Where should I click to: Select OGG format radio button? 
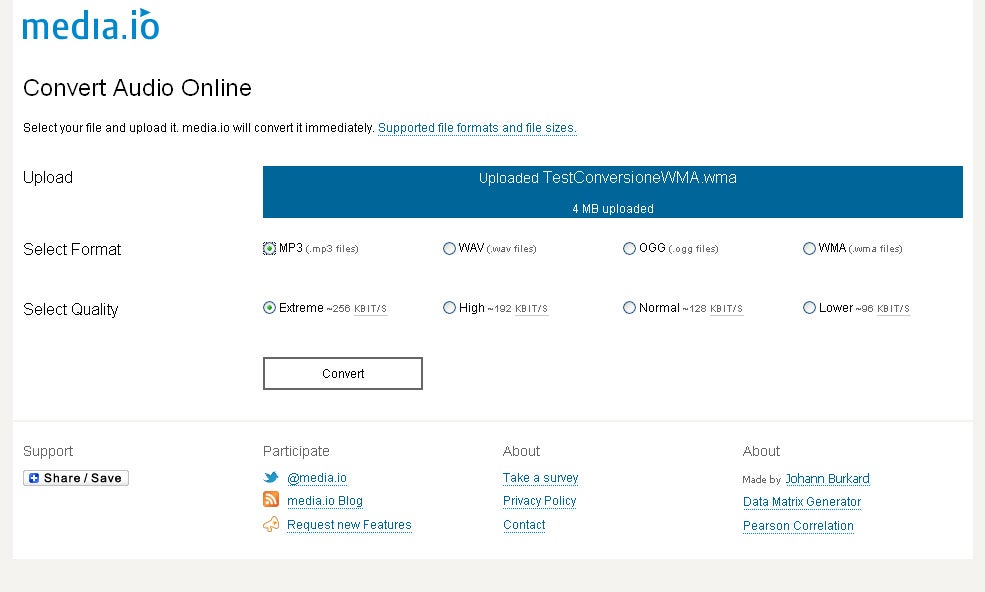click(629, 248)
